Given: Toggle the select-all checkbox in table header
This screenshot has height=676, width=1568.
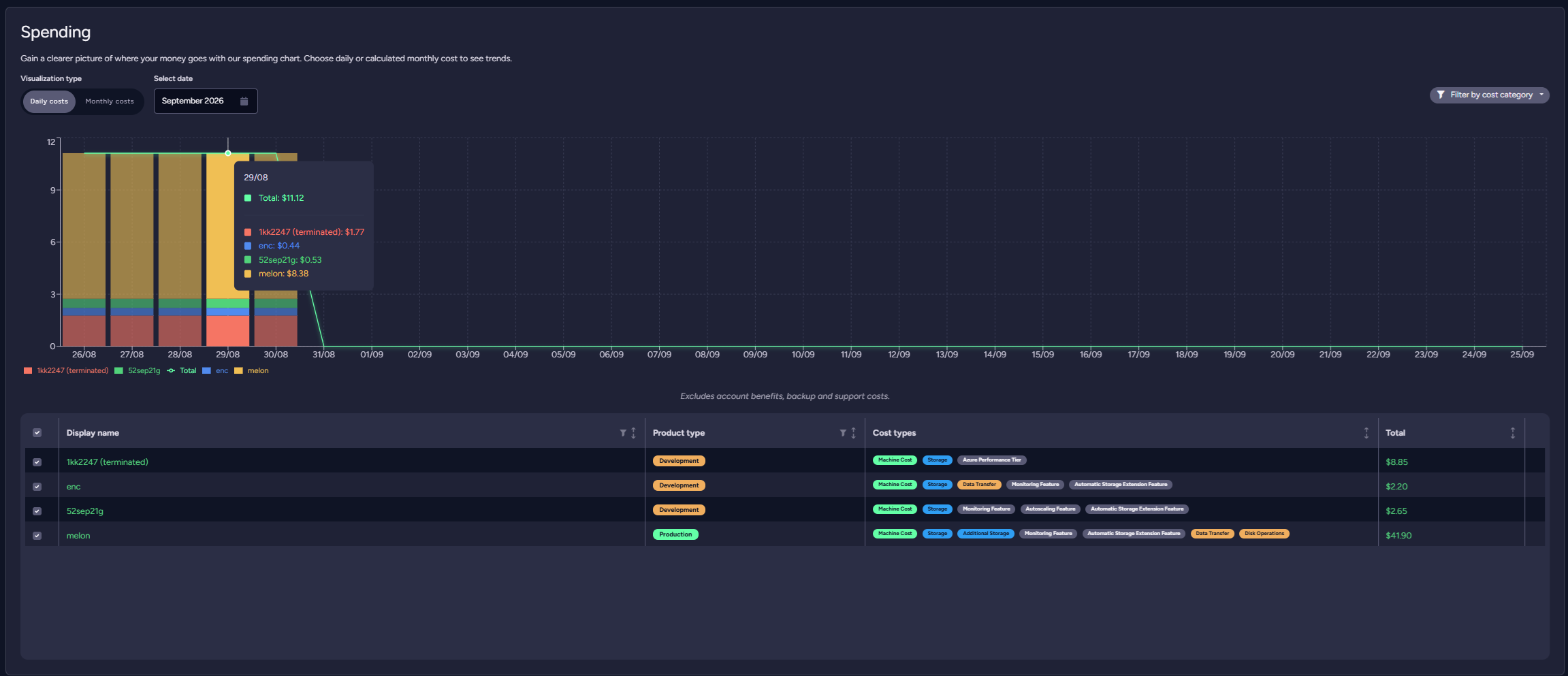Looking at the screenshot, I should click(37, 433).
